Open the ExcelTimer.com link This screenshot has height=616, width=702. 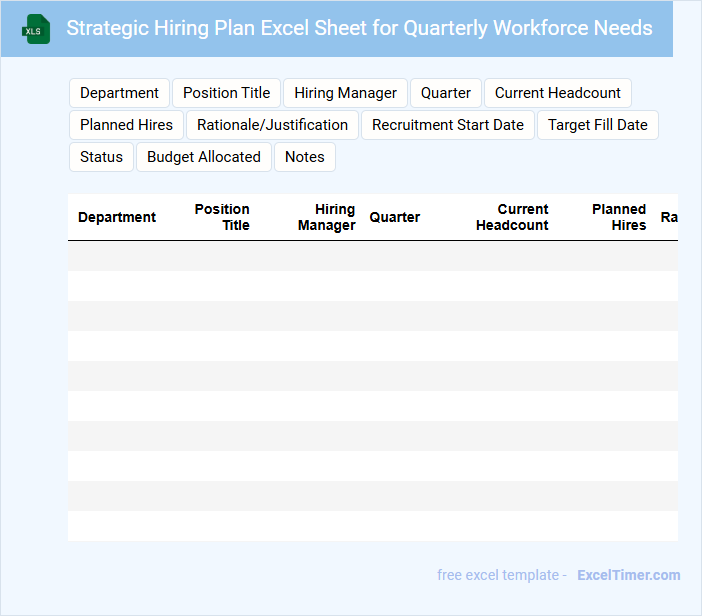click(628, 575)
